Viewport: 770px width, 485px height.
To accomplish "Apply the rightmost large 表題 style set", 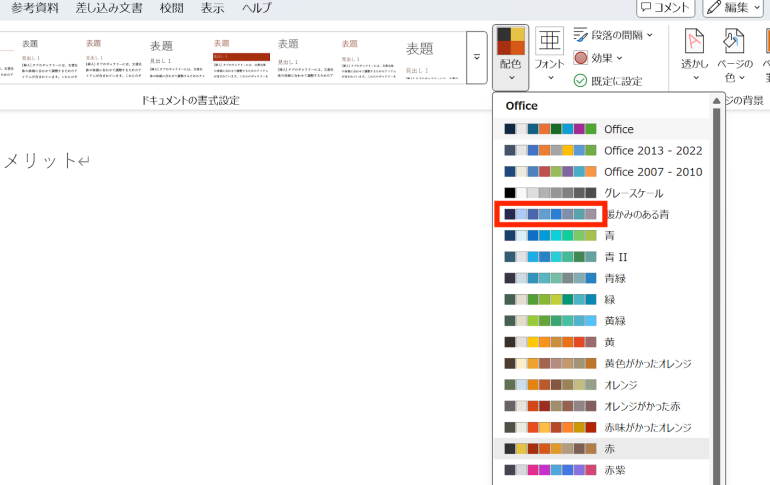I will 432,58.
